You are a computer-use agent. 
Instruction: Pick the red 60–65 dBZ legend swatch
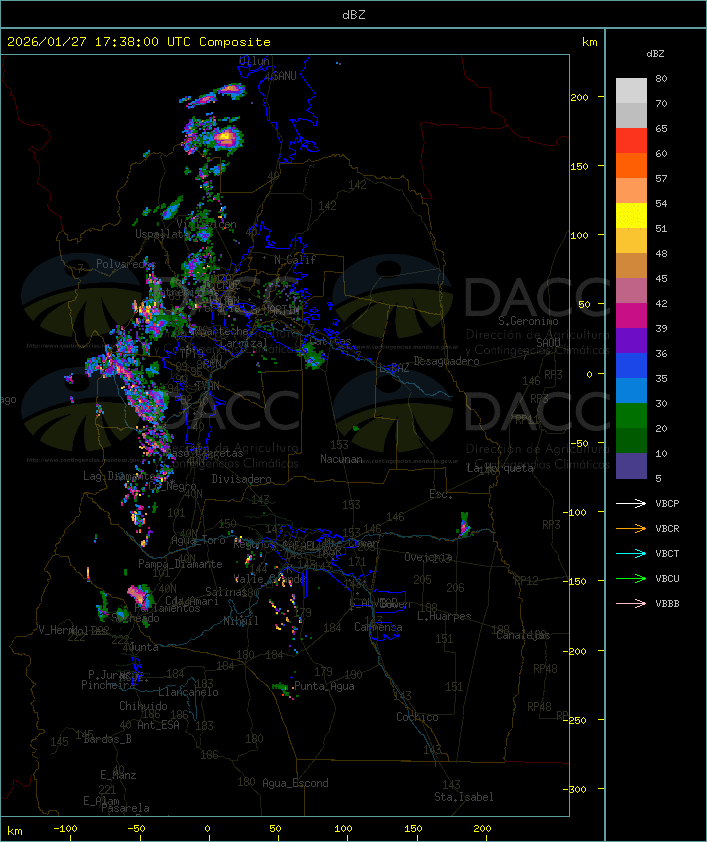click(631, 141)
